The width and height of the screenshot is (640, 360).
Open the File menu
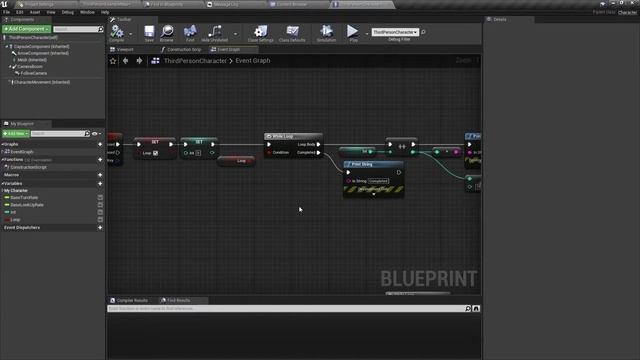click(7, 12)
